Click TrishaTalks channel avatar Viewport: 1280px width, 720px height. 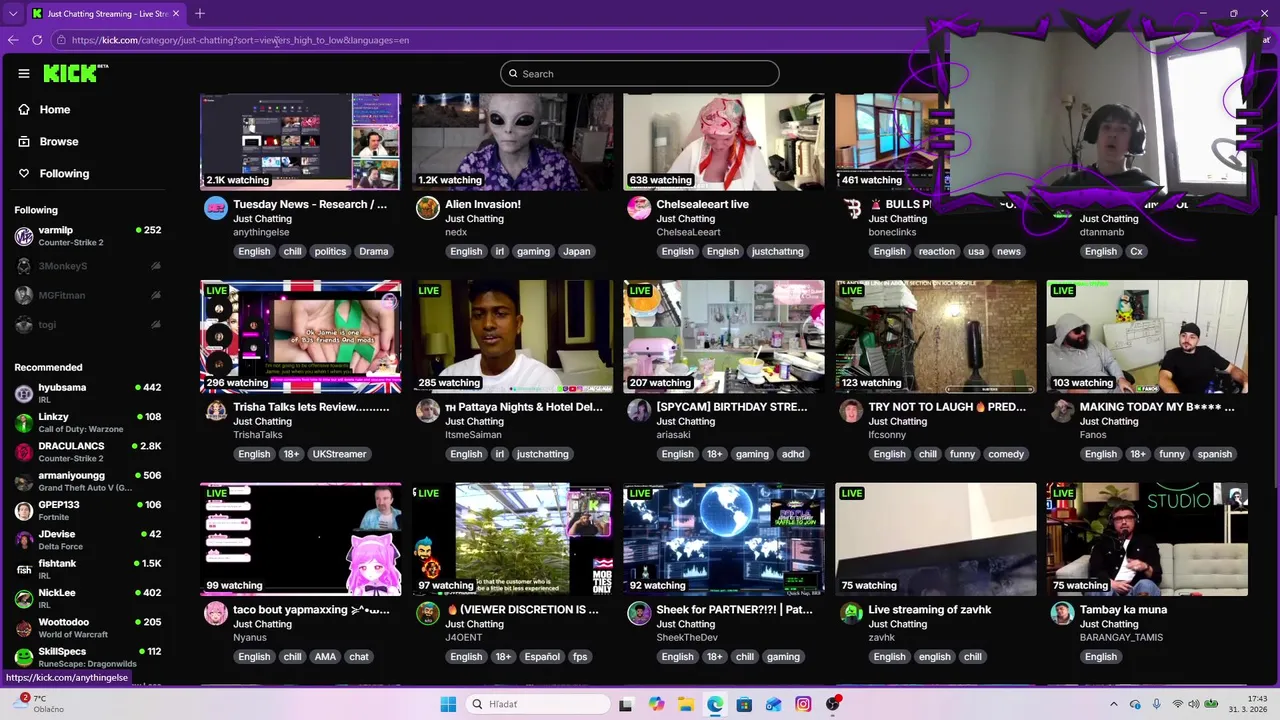(x=215, y=411)
